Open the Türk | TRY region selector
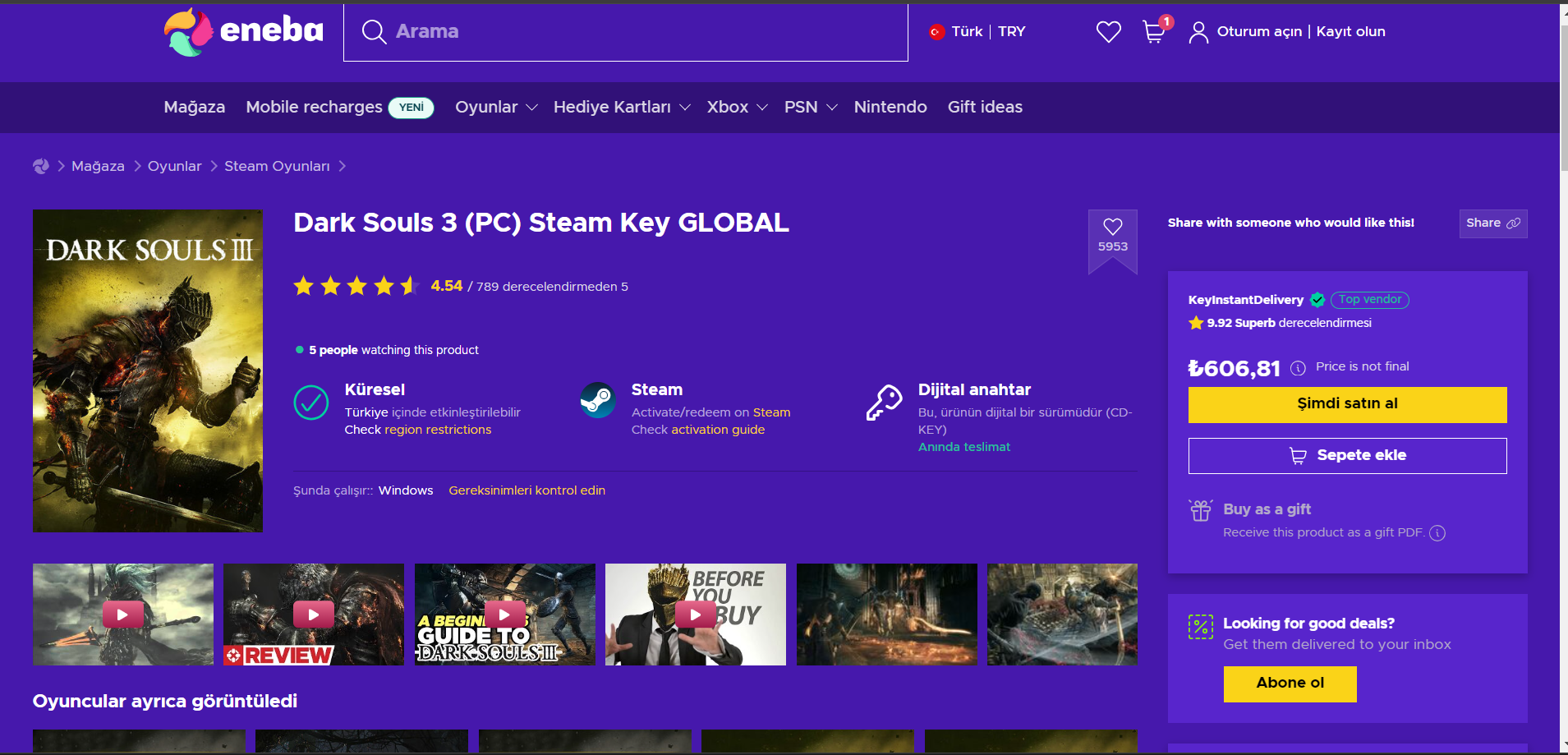The image size is (1568, 755). pyautogui.click(x=977, y=32)
